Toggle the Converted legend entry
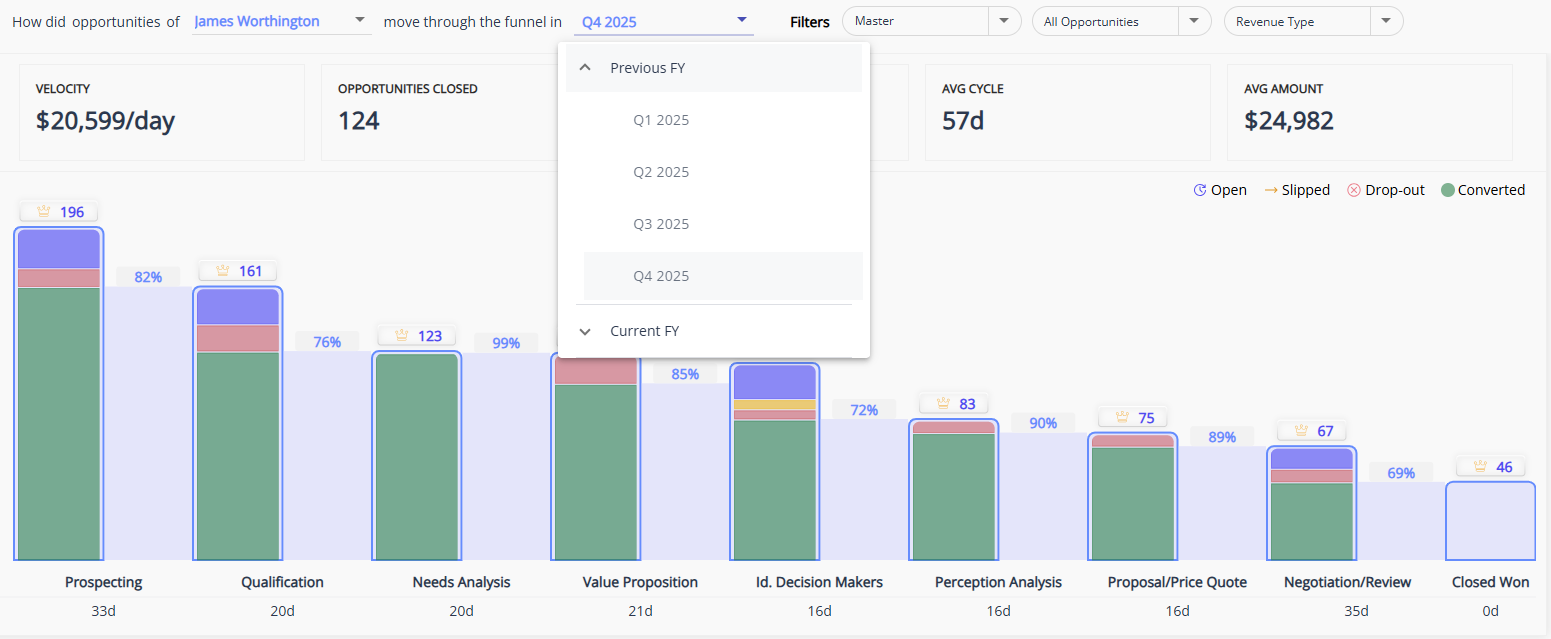This screenshot has height=639, width=1551. pyautogui.click(x=1483, y=190)
